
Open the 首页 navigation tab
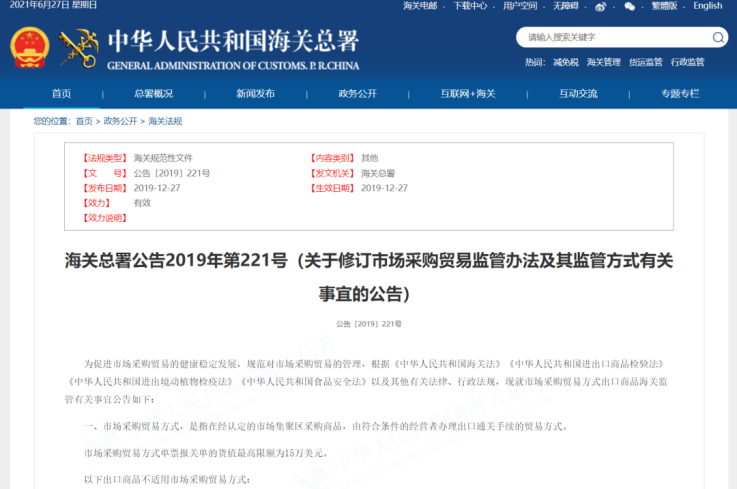point(61,94)
